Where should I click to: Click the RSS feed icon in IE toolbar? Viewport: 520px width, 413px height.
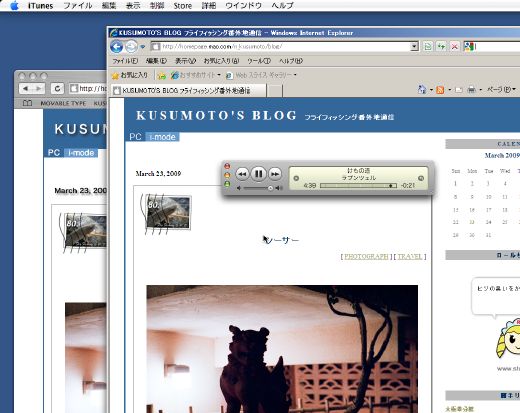click(440, 89)
